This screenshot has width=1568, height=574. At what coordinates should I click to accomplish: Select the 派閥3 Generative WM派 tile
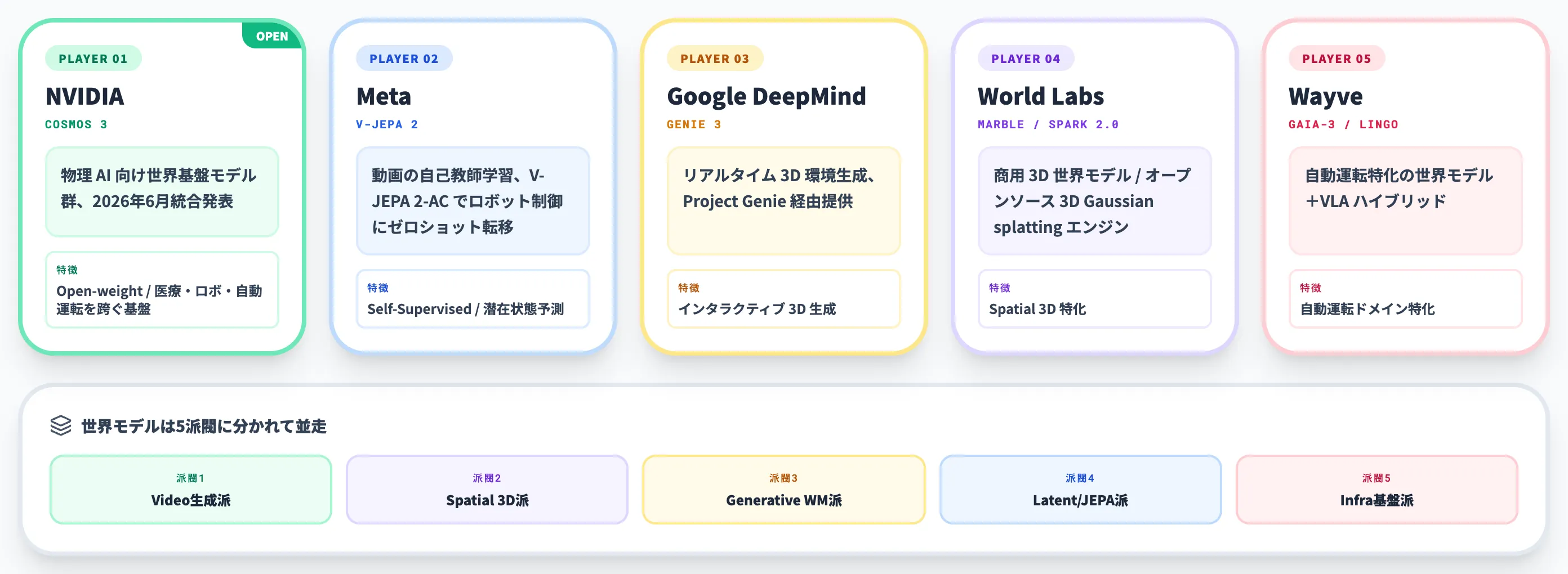pyautogui.click(x=784, y=490)
